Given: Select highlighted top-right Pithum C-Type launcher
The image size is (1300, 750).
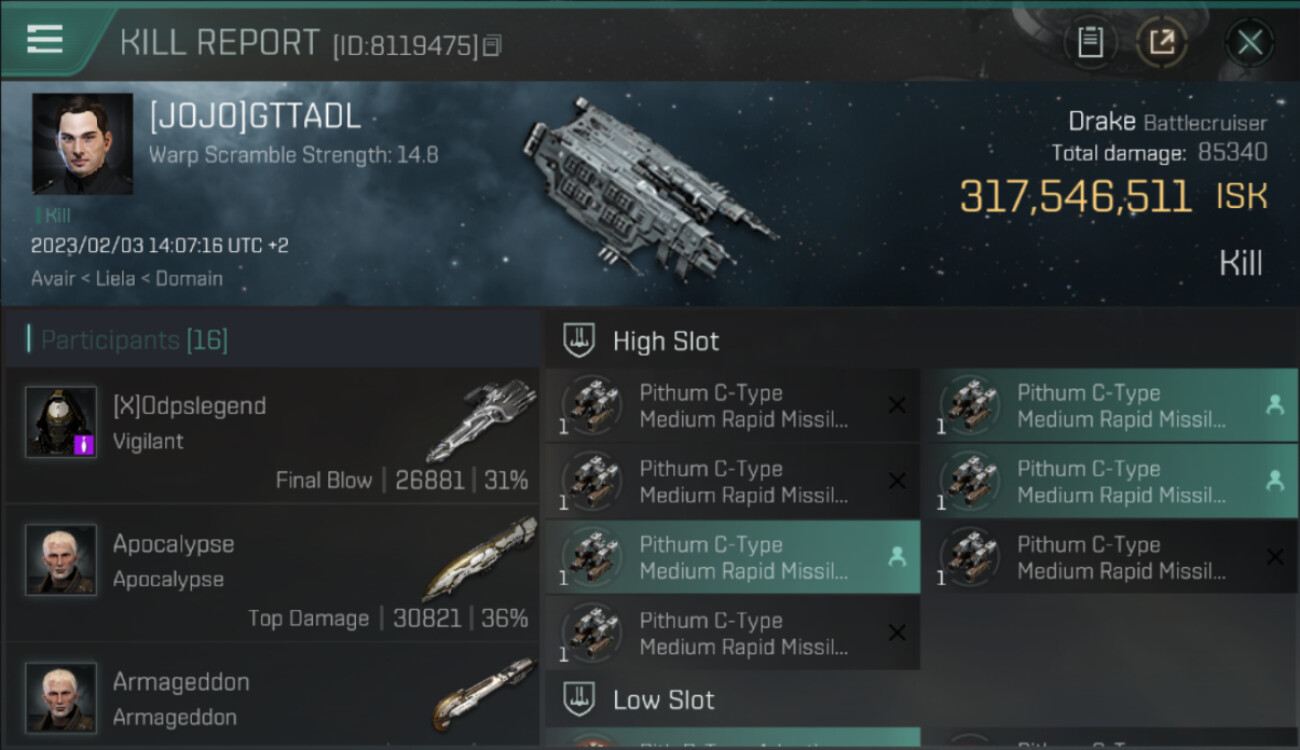Looking at the screenshot, I should click(x=1111, y=405).
